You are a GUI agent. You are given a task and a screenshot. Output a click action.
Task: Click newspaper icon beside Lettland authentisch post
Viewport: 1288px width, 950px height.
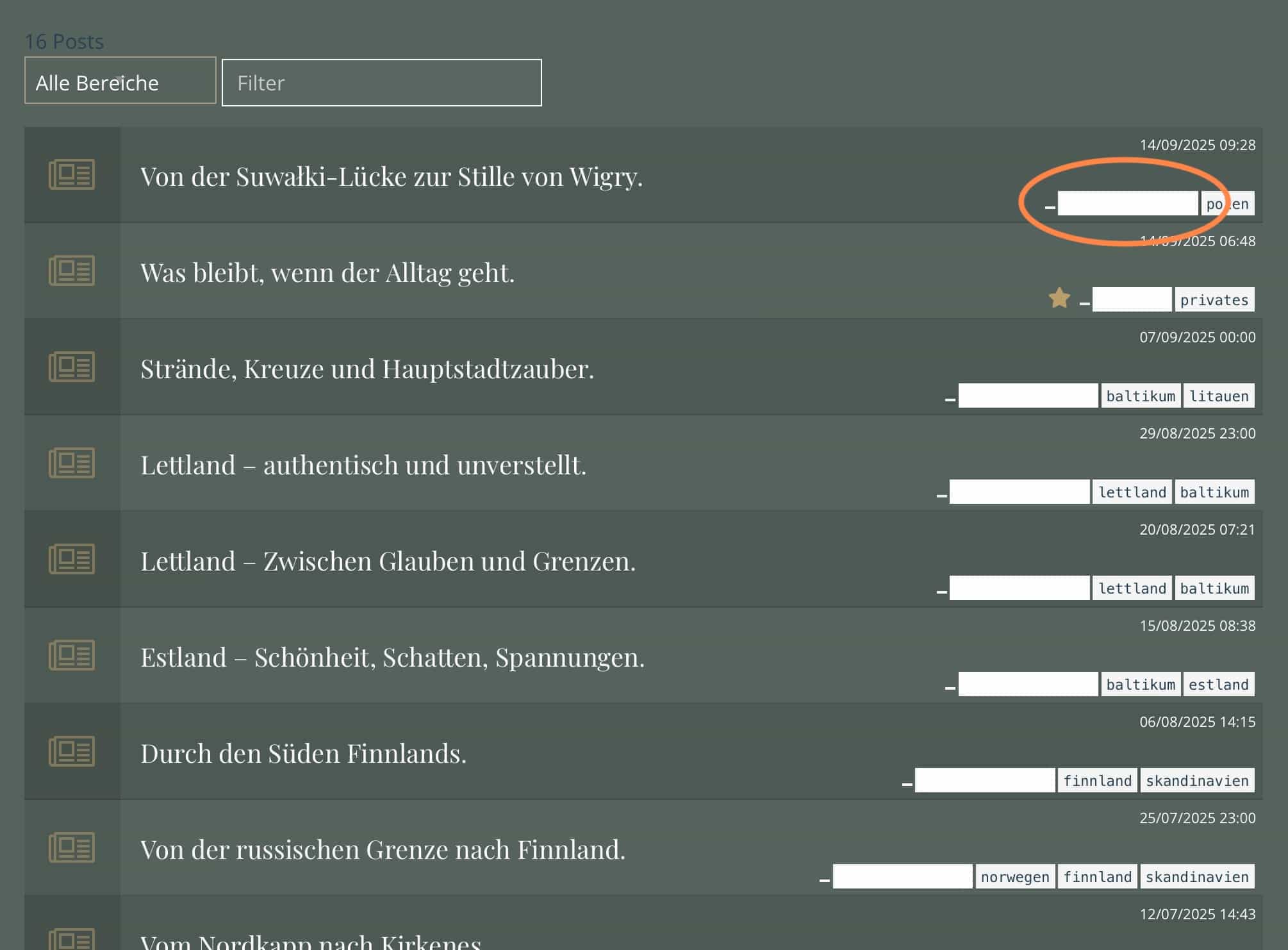(72, 463)
